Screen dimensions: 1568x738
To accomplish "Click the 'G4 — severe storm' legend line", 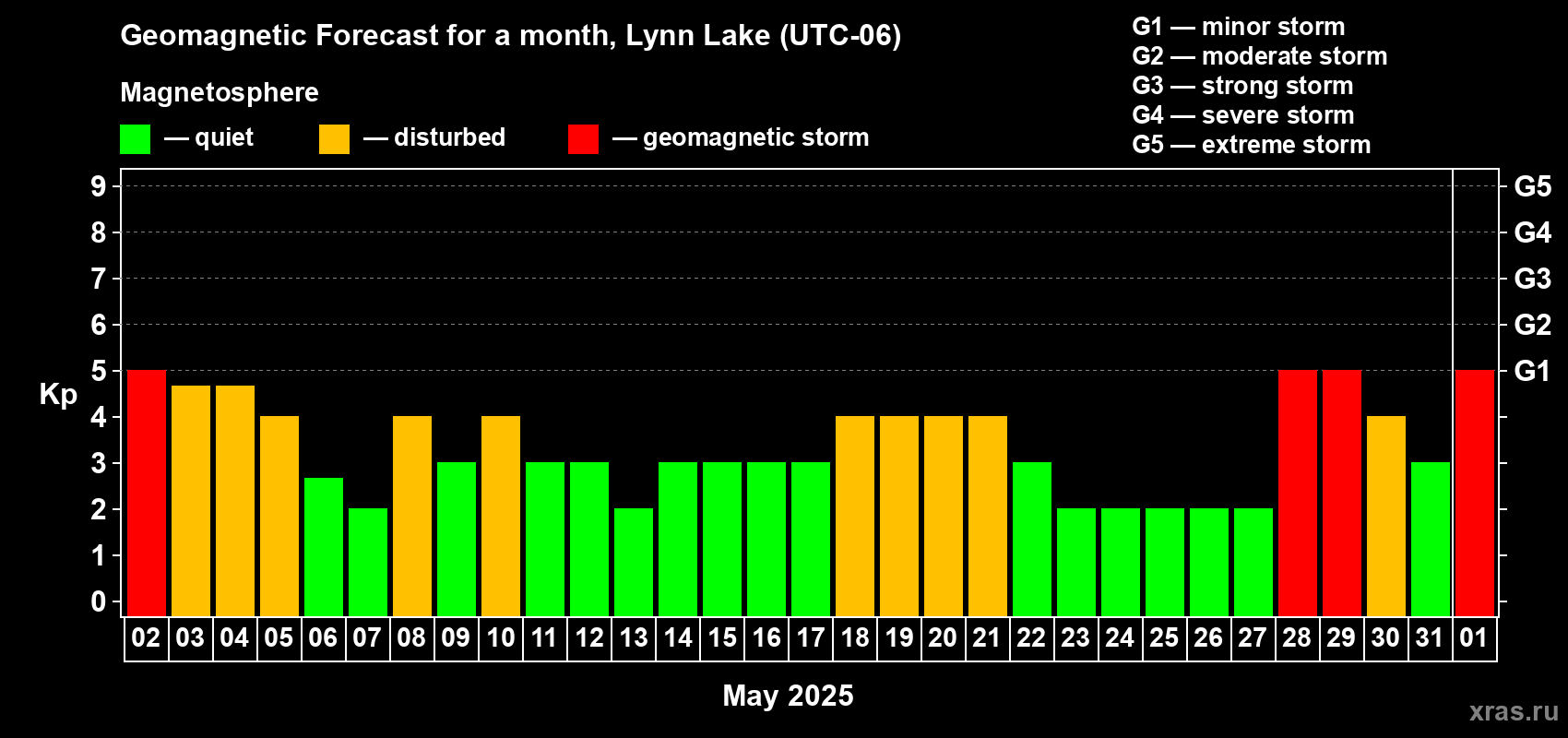I will [x=1243, y=115].
